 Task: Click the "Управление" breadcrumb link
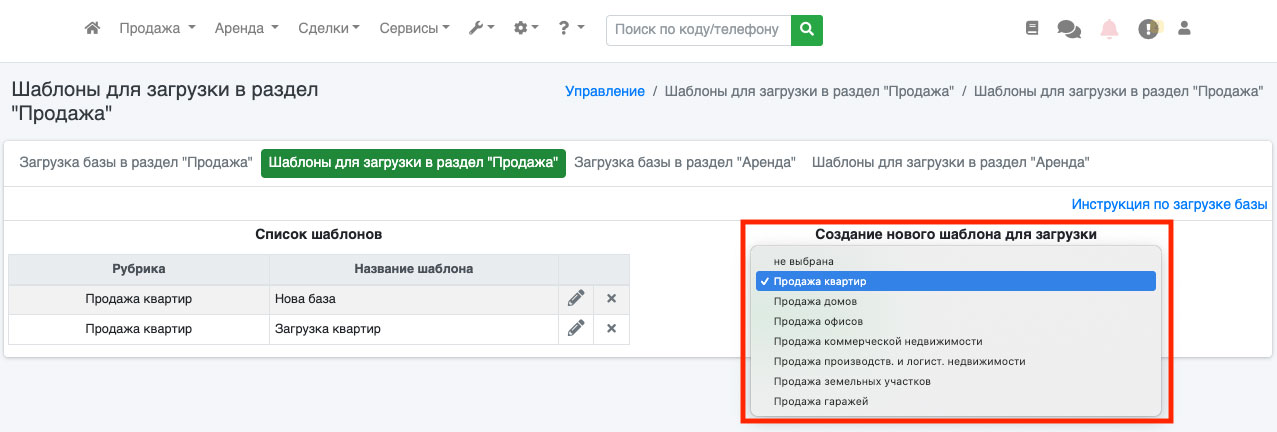605,91
